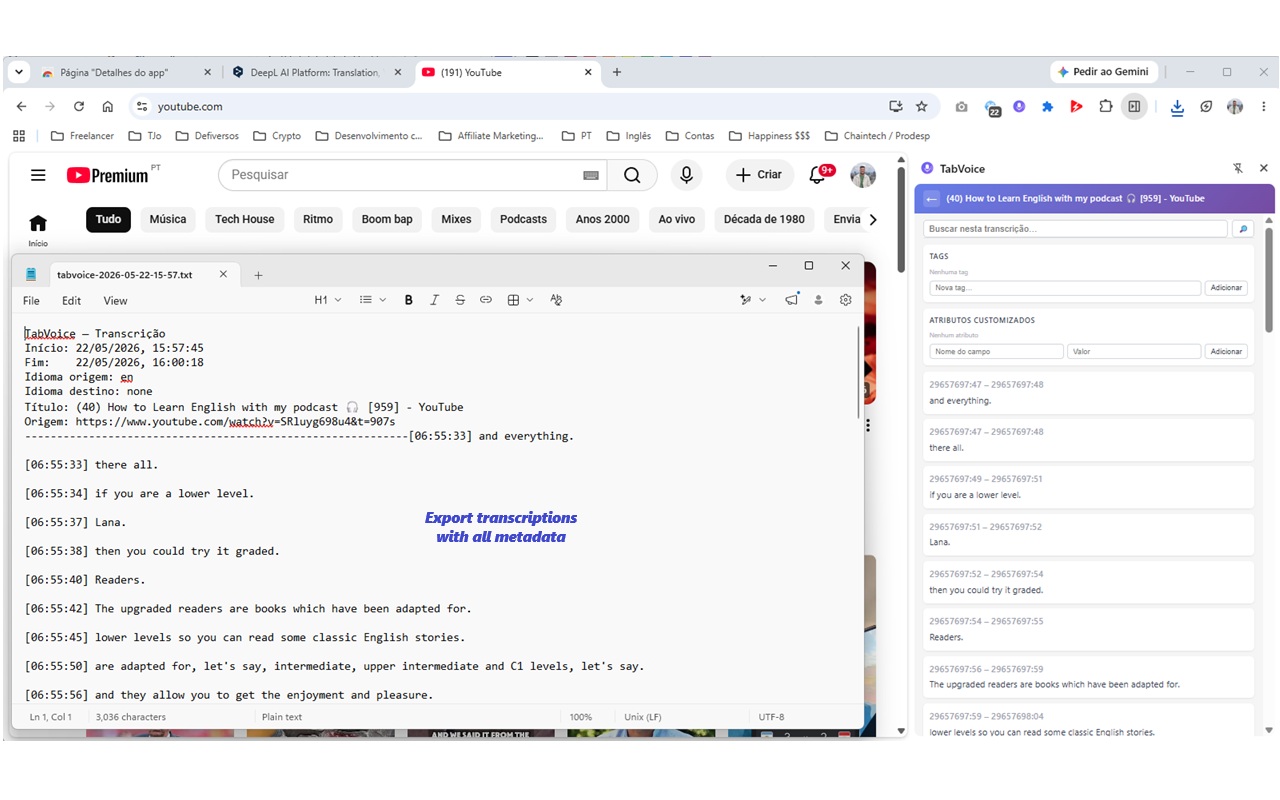Show more YouTube category chips arrow
This screenshot has height=800, width=1280.
click(873, 219)
